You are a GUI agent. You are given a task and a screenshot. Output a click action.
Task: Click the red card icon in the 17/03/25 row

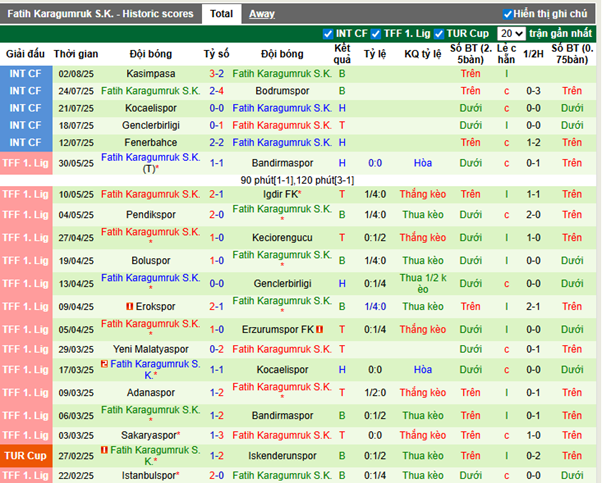tap(104, 364)
